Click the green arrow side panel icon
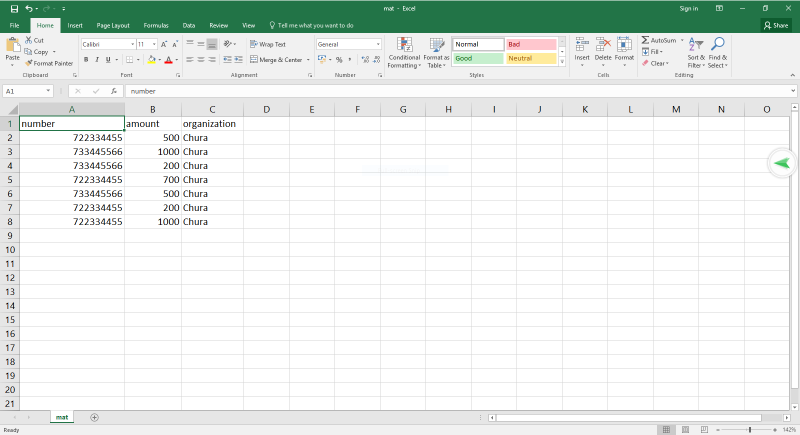 click(782, 163)
